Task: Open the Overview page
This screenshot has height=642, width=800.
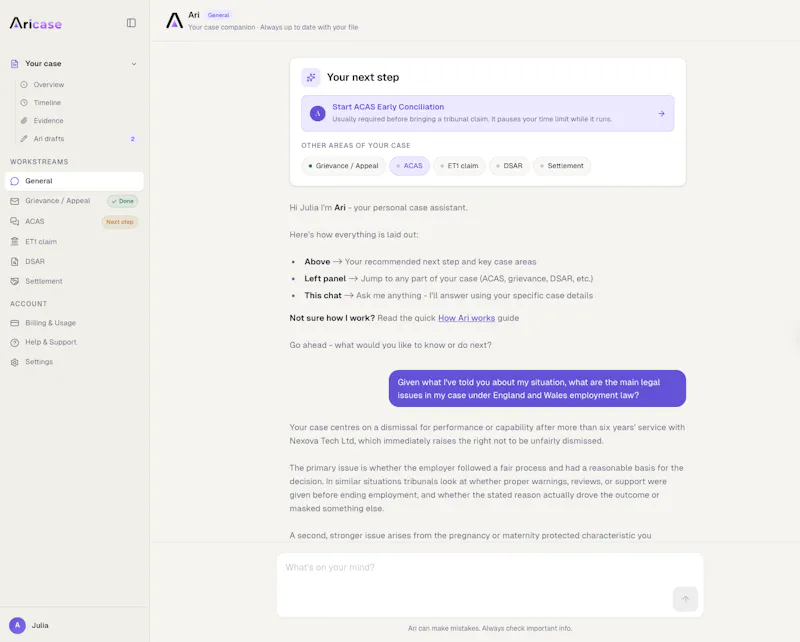Action: click(x=49, y=85)
